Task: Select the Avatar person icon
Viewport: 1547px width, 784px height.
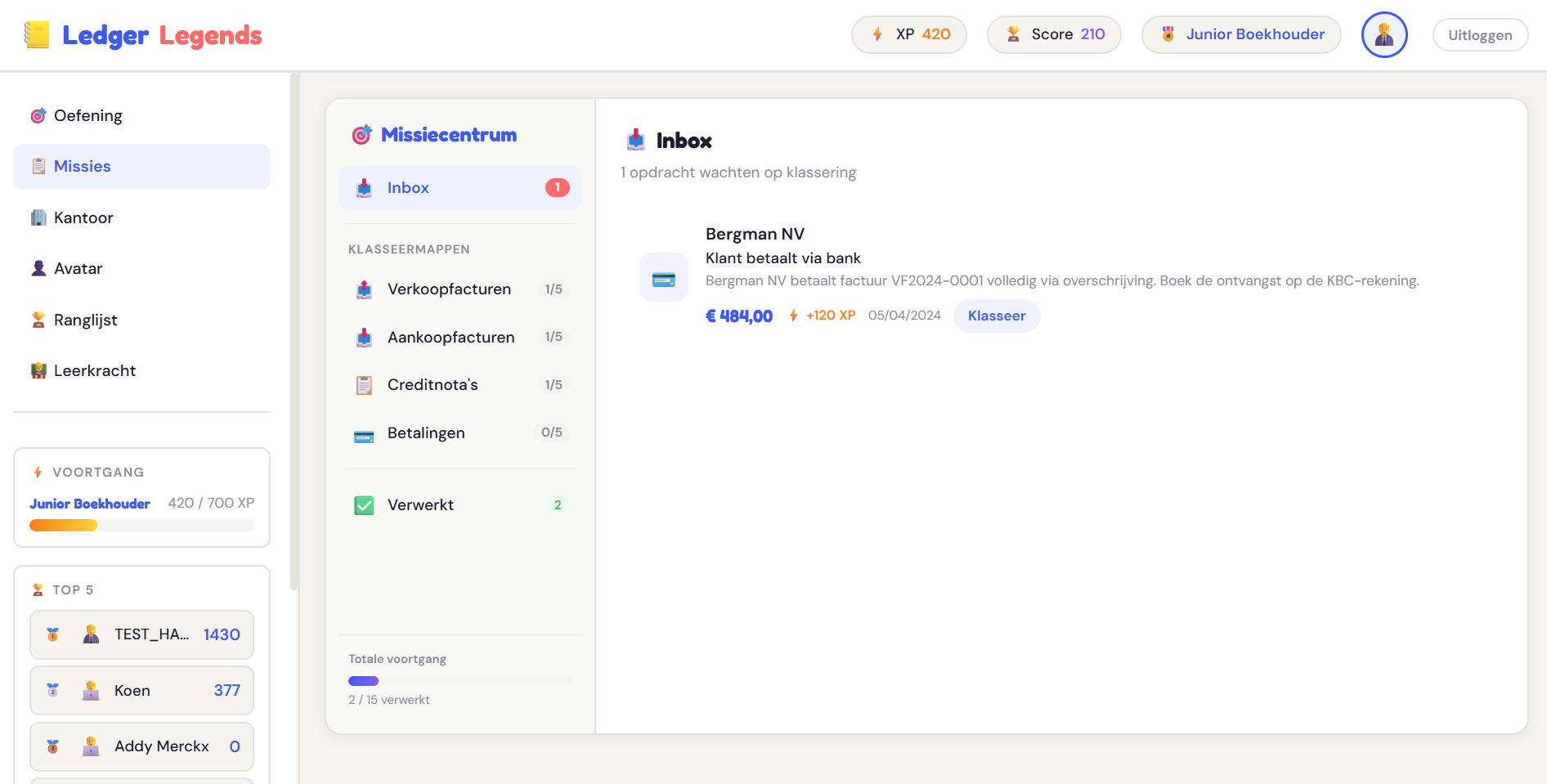Action: (37, 267)
